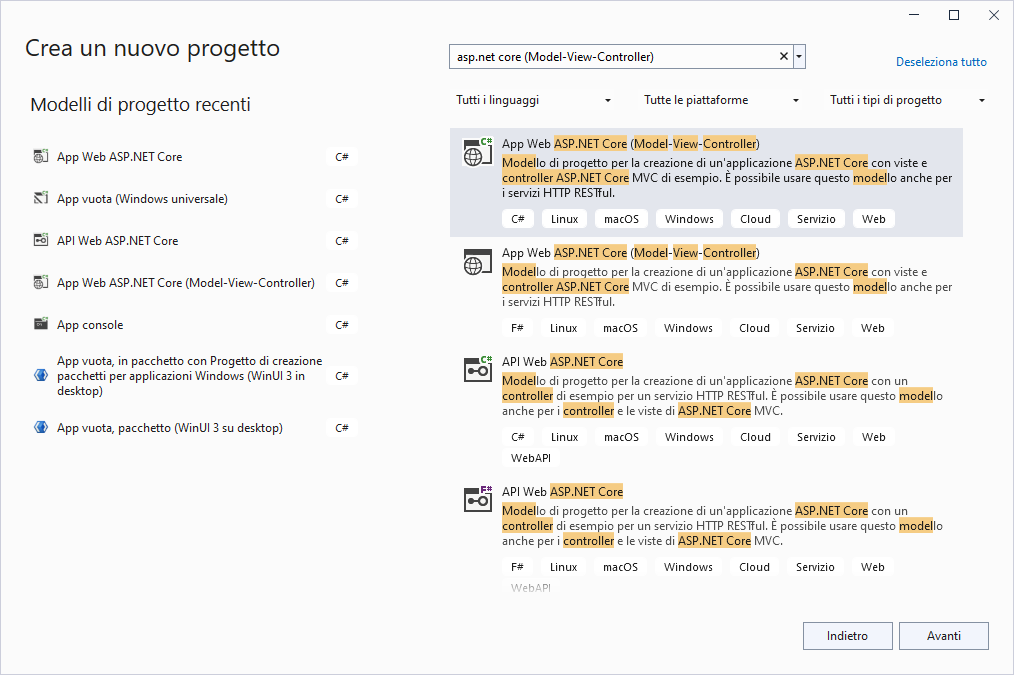Click the F# tag on the second MVC template
Screen dimensions: 1014x675
click(517, 328)
